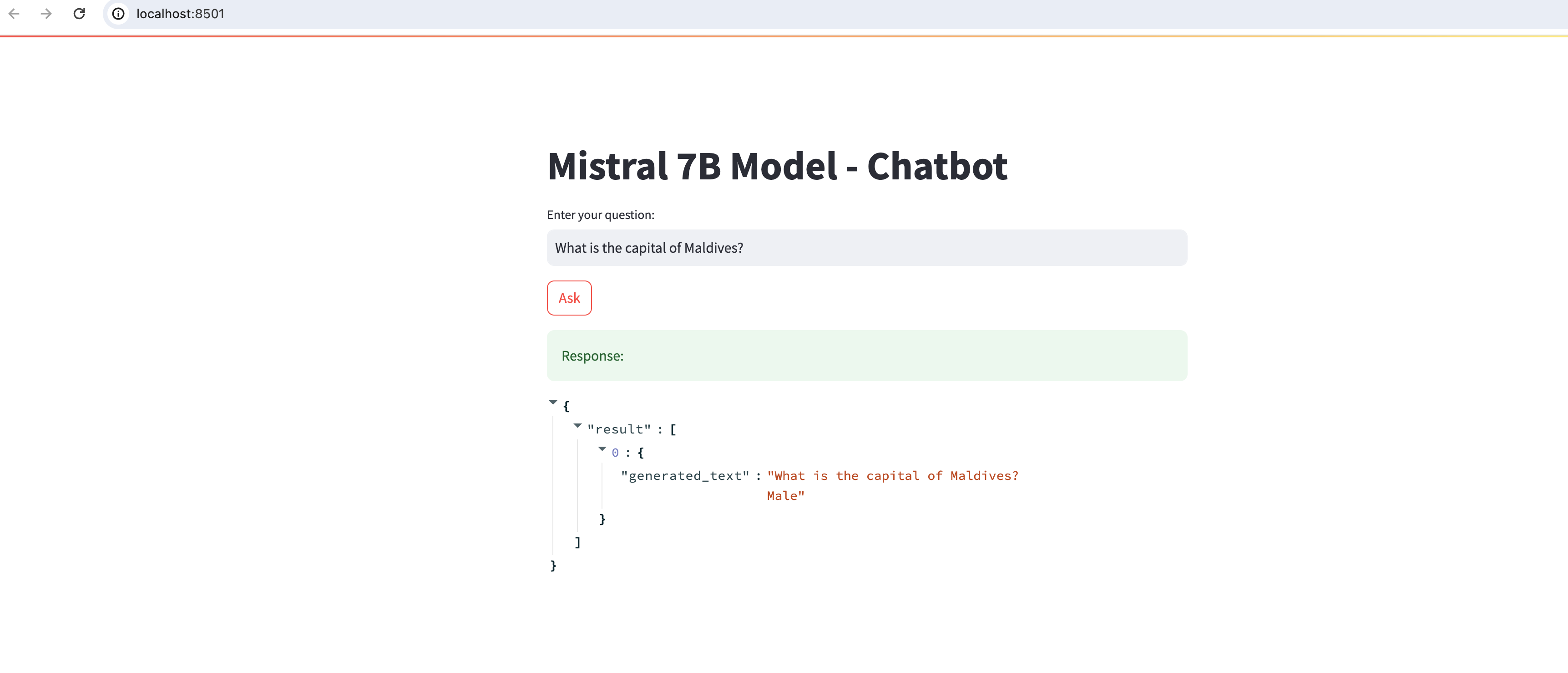Reload the localhost page

[x=79, y=13]
